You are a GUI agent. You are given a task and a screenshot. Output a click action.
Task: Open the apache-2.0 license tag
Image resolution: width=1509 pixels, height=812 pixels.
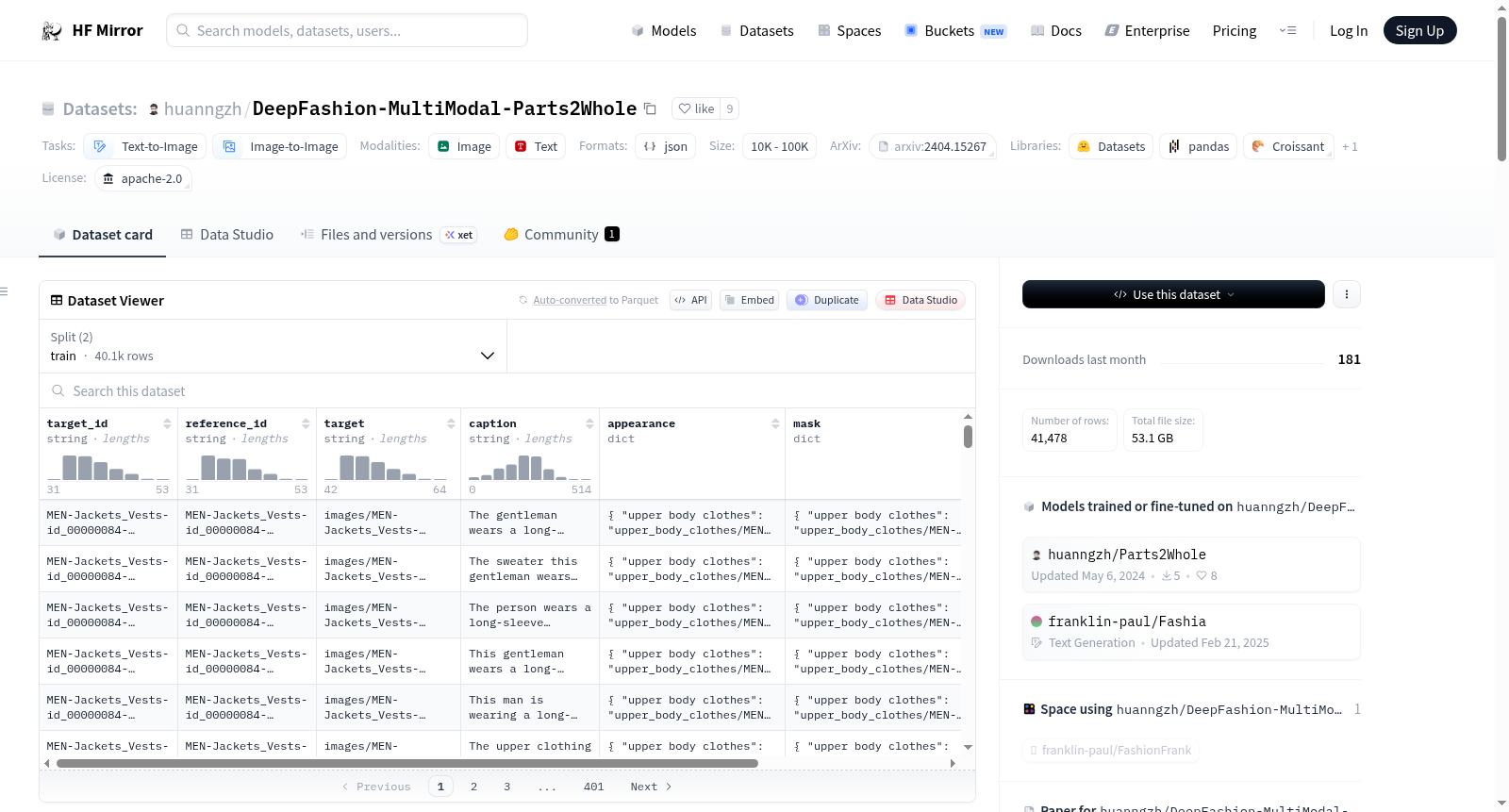click(143, 178)
